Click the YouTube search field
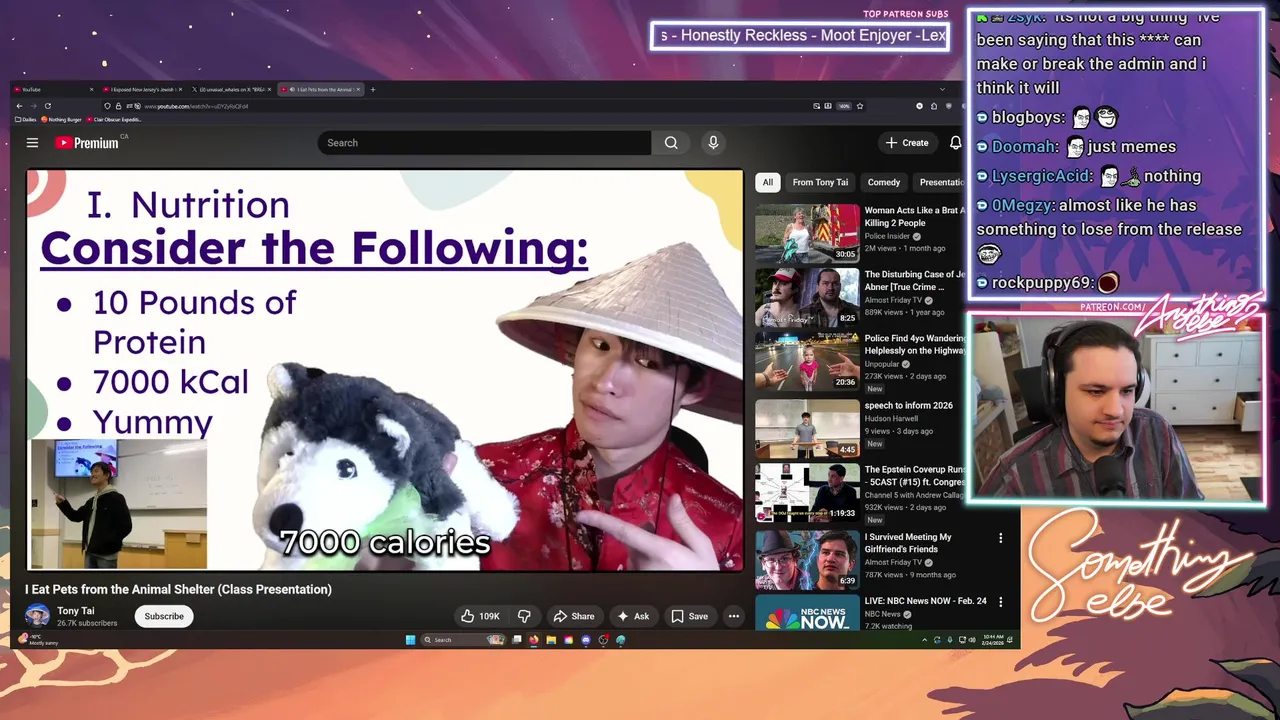Image resolution: width=1280 pixels, height=720 pixels. tap(484, 143)
